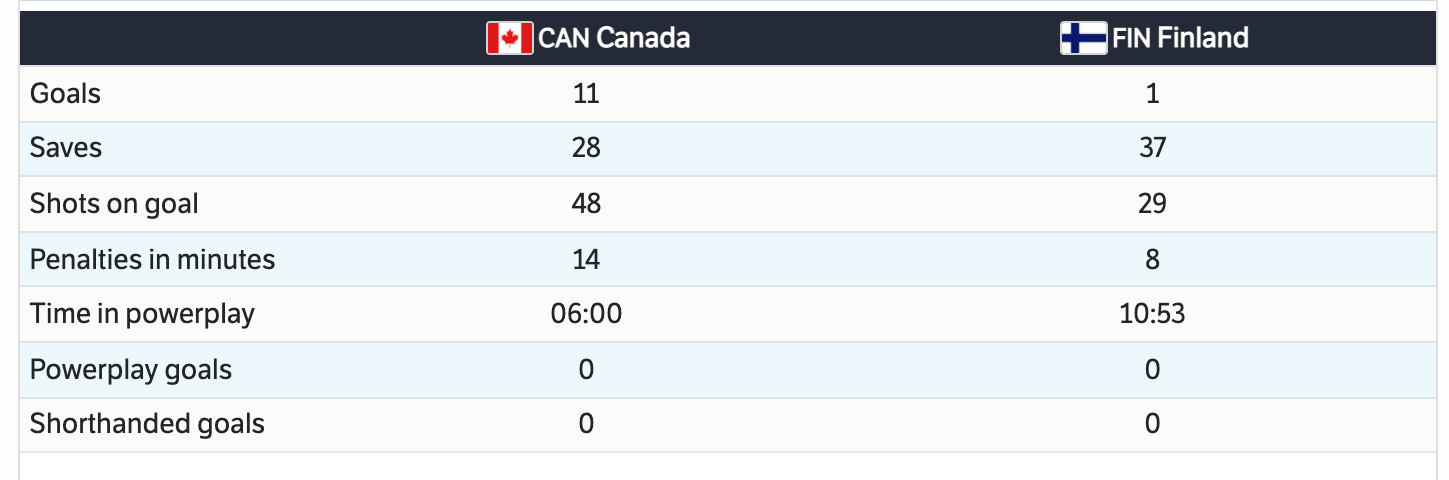Select the Goals row label
This screenshot has height=480, width=1449.
tap(66, 94)
